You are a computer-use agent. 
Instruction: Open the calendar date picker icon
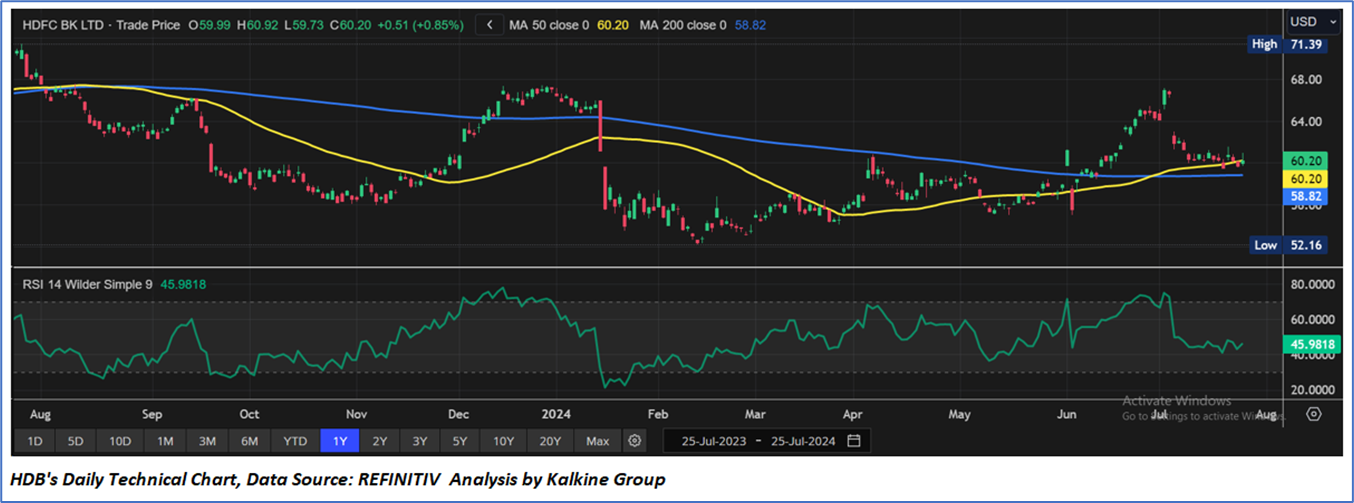click(x=853, y=441)
